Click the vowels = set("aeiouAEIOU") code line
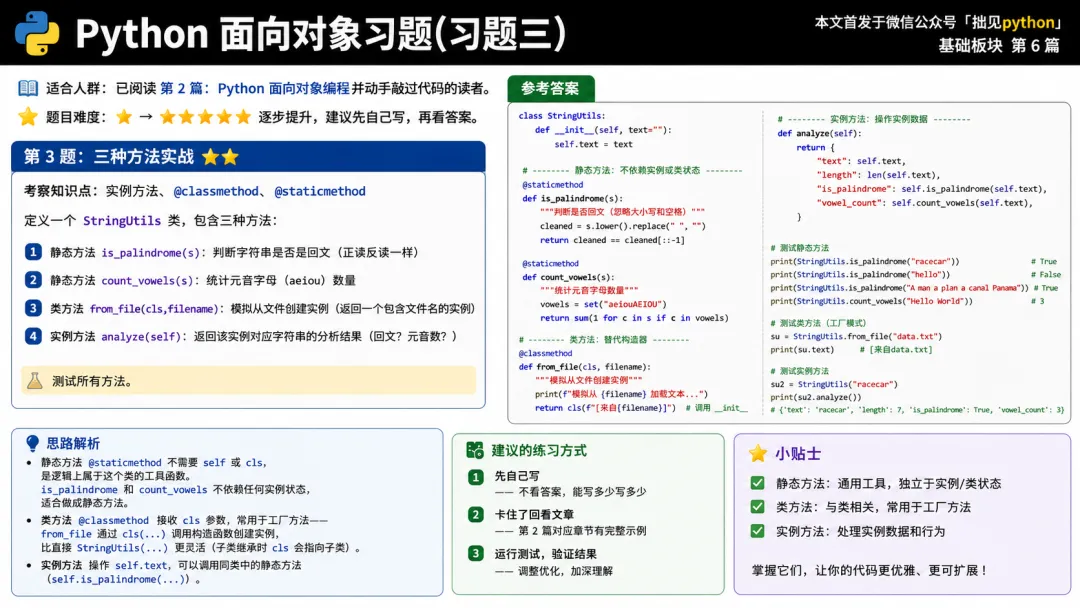1080x608 pixels. [603, 304]
